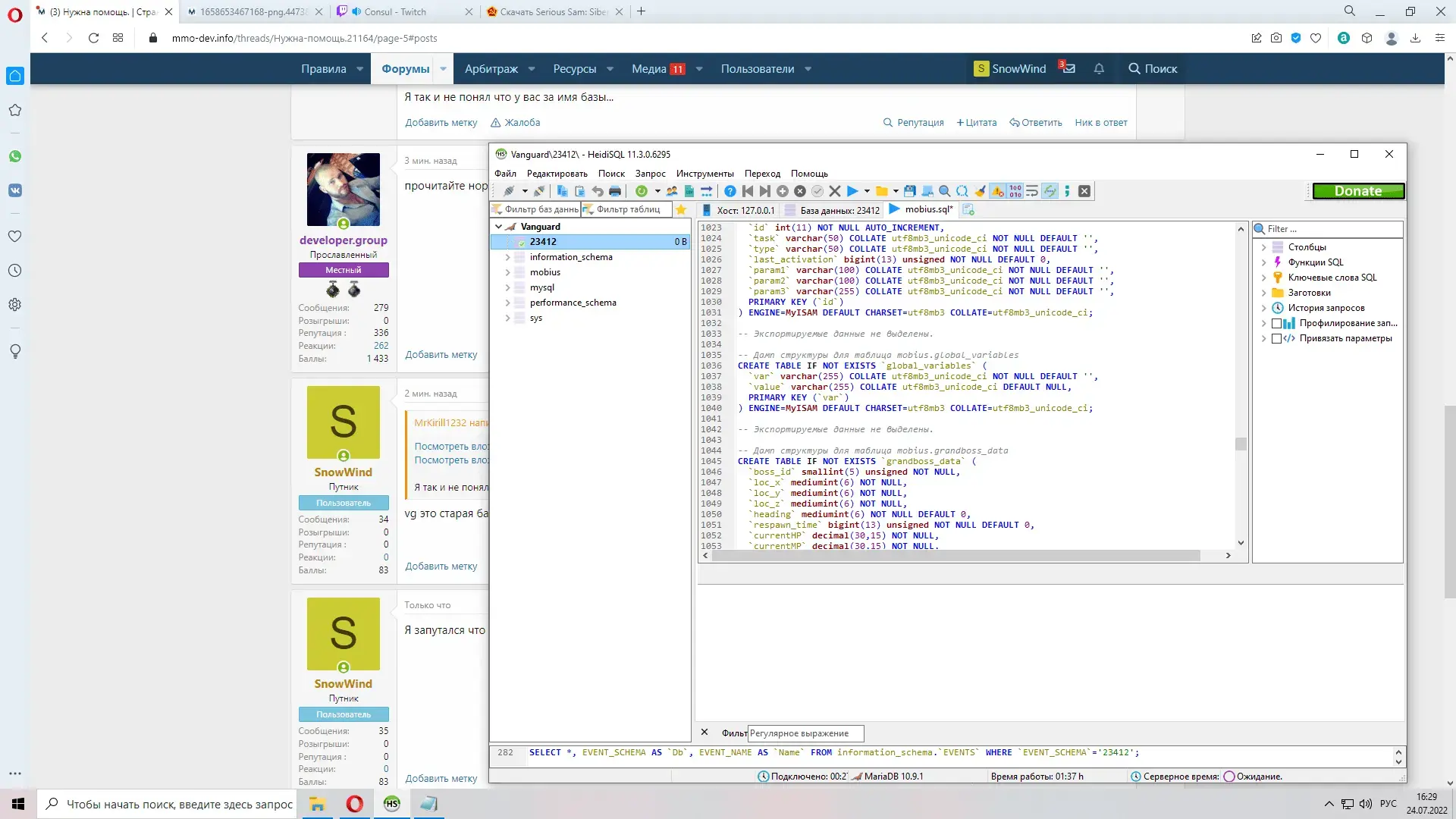The width and height of the screenshot is (1456, 819).
Task: Click the green Refresh icon
Action: coord(642,191)
